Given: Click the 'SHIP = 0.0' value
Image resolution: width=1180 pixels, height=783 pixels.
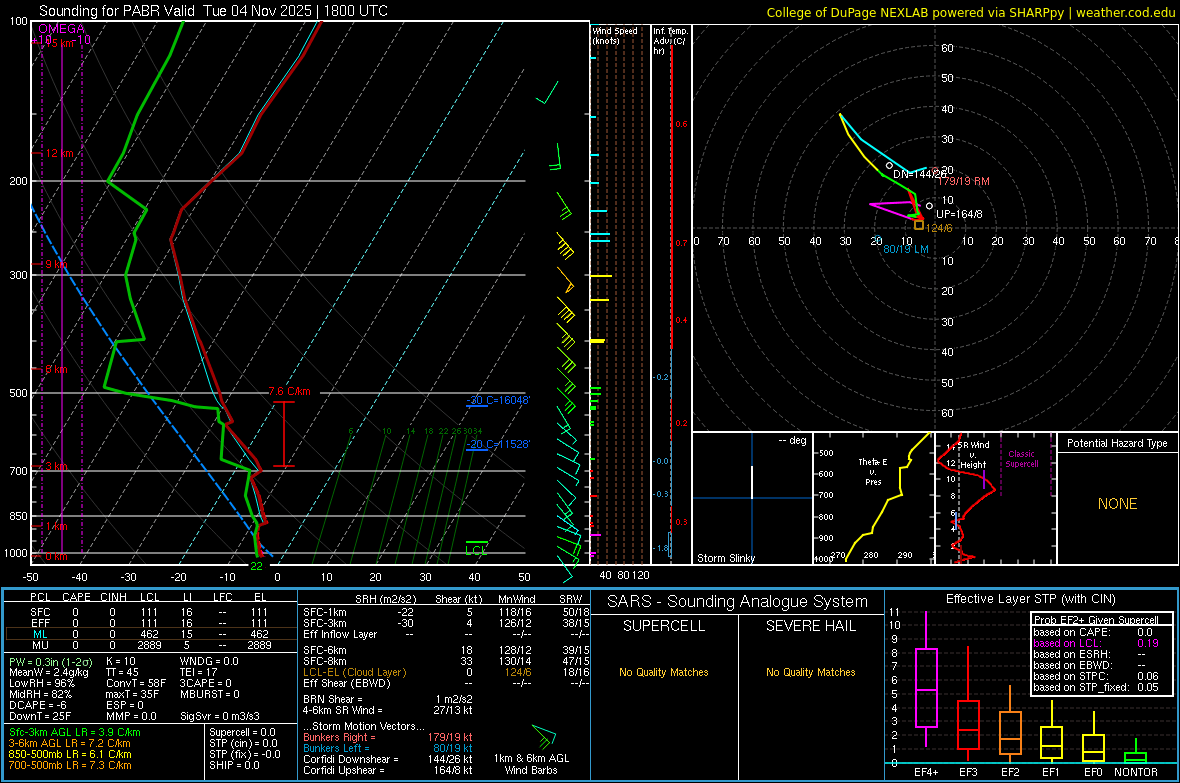Looking at the screenshot, I should point(234,765).
